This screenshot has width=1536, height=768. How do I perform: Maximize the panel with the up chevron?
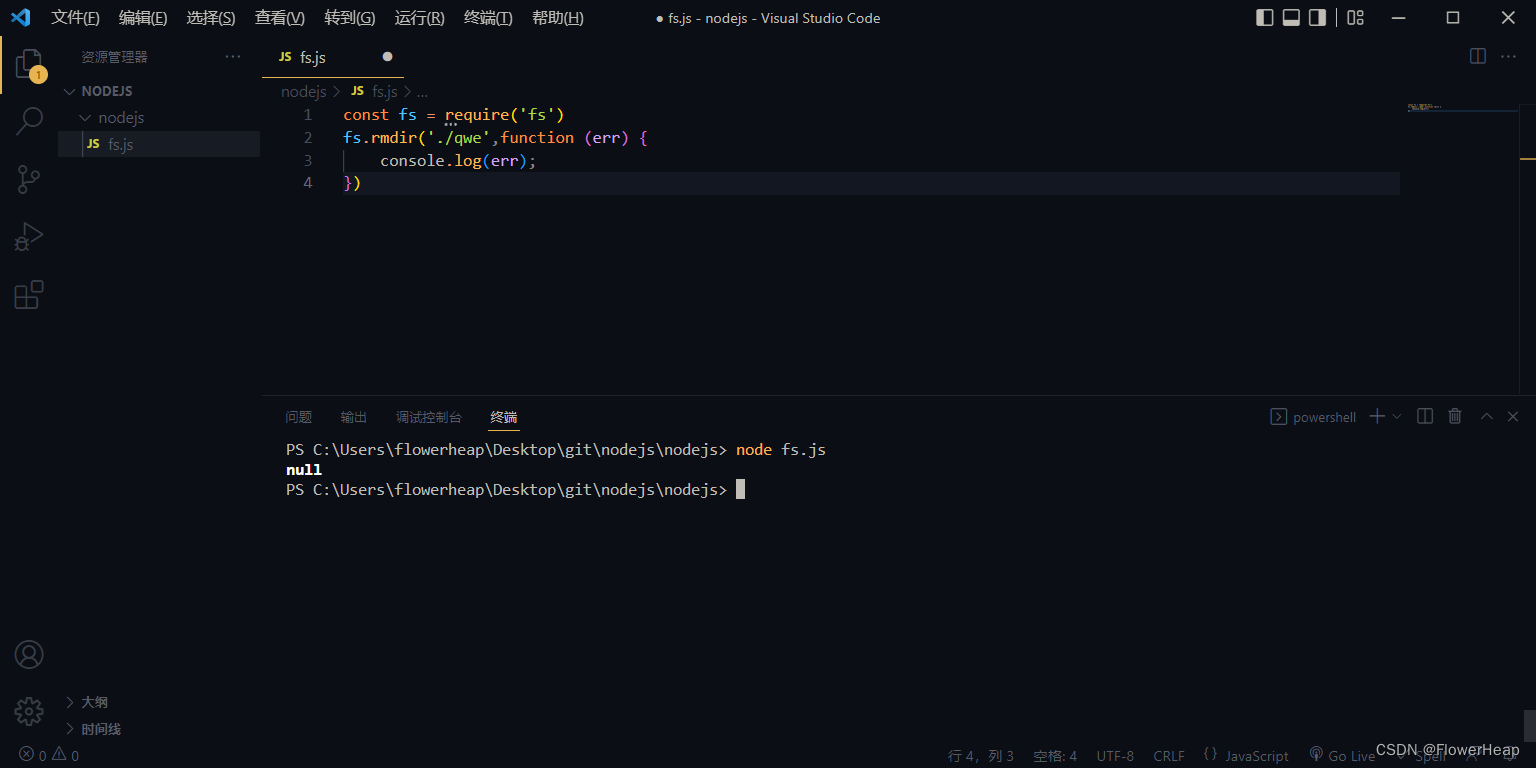tap(1486, 416)
